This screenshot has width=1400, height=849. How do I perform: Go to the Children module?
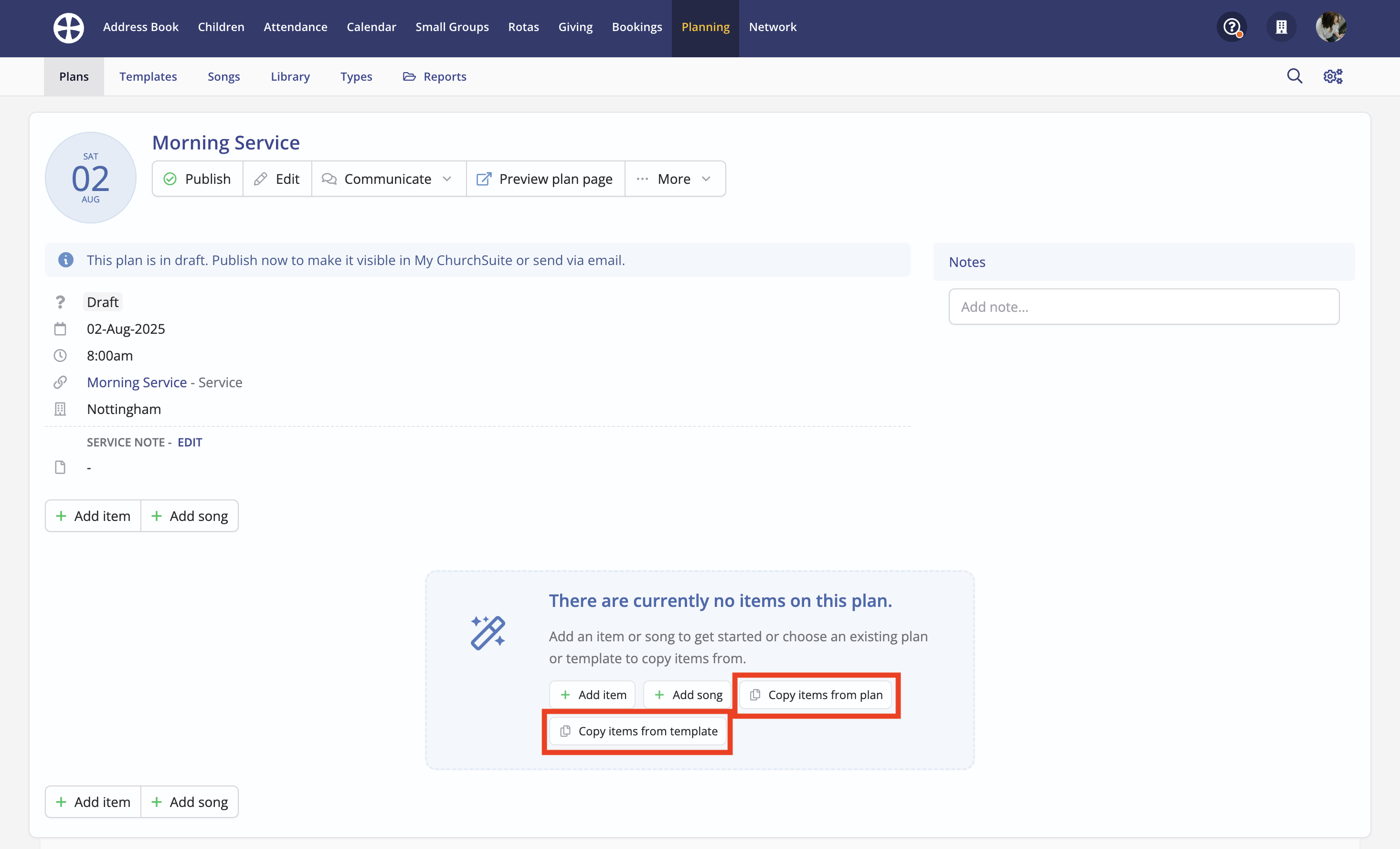[221, 27]
